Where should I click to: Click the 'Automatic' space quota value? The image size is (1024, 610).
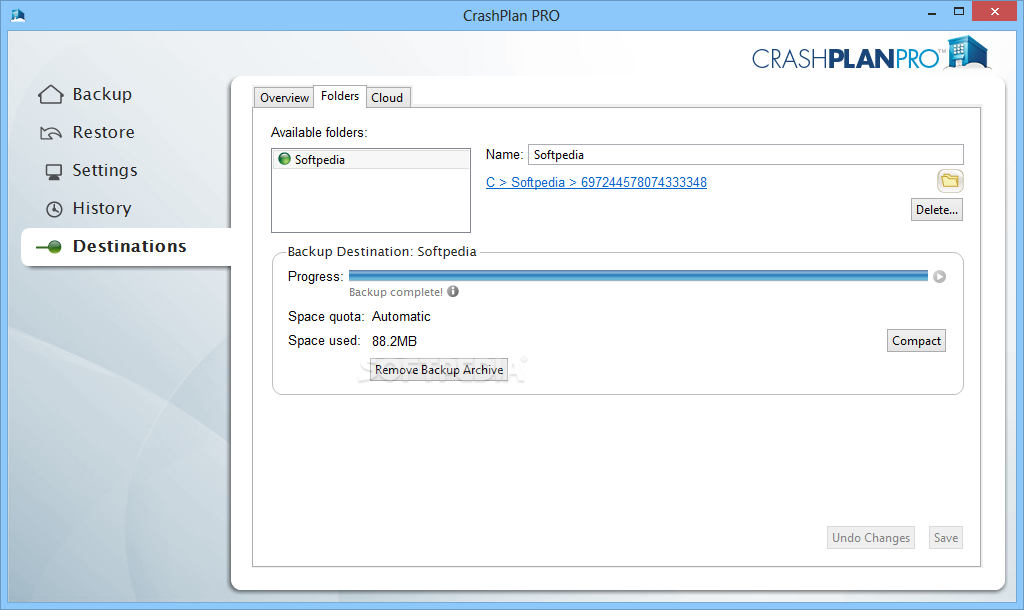[401, 317]
